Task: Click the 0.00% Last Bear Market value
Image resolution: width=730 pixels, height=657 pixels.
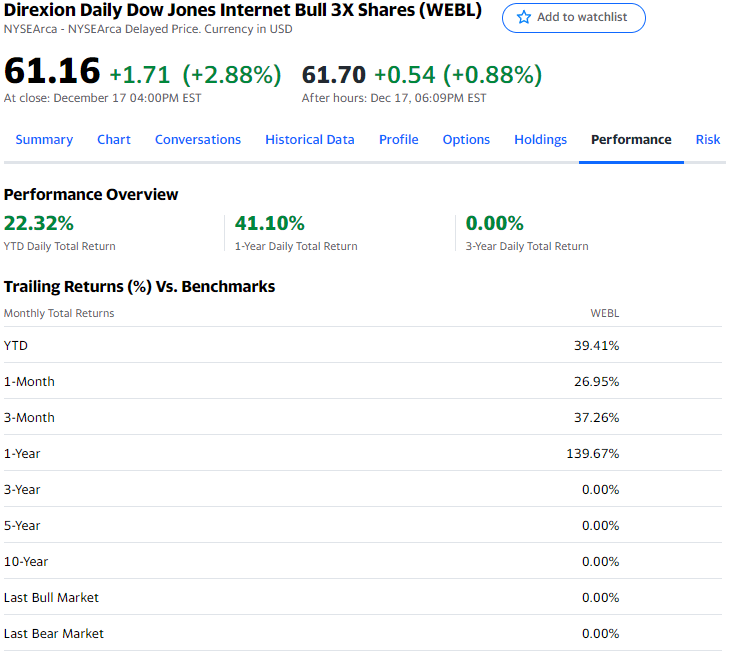Action: pyautogui.click(x=601, y=634)
